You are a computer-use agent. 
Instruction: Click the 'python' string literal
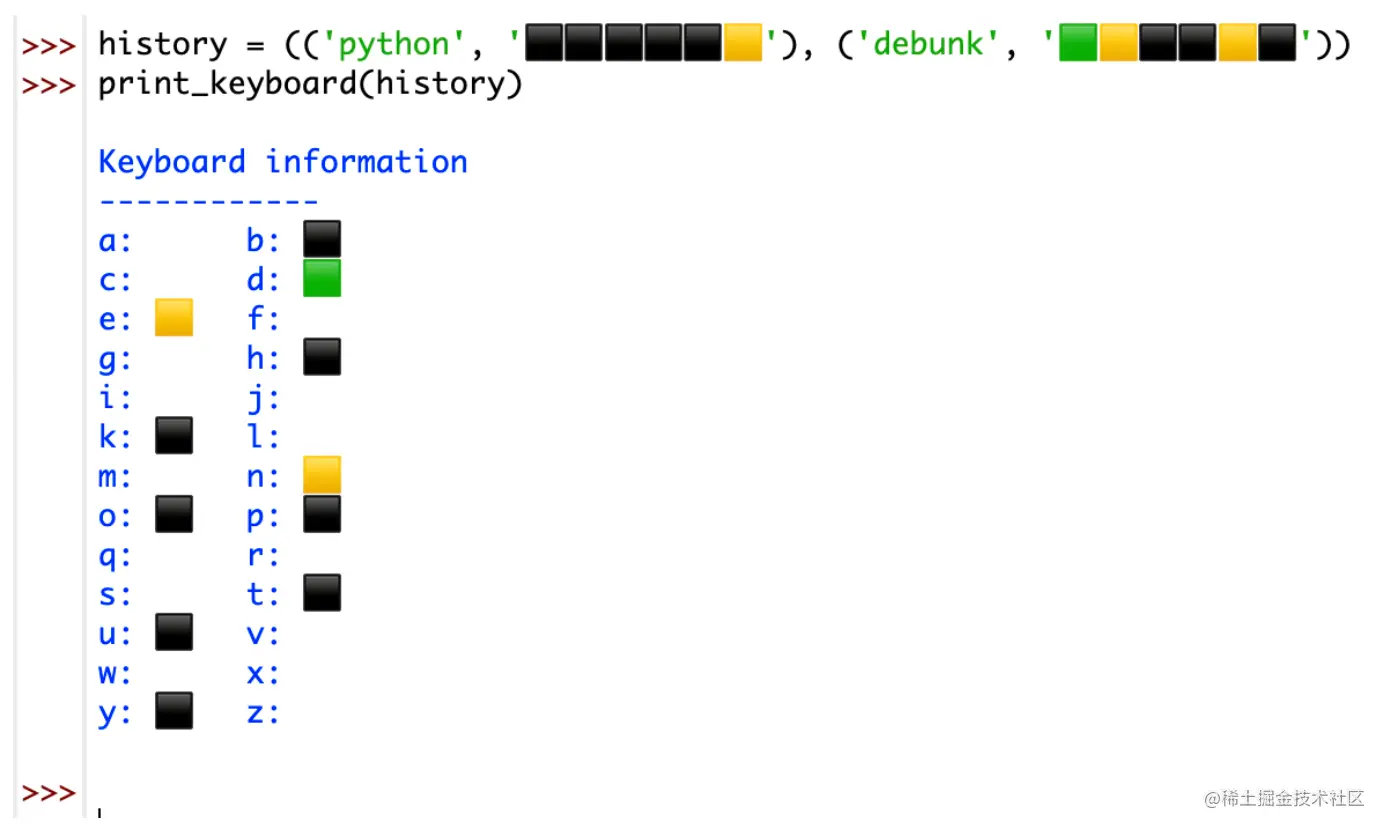(x=393, y=45)
